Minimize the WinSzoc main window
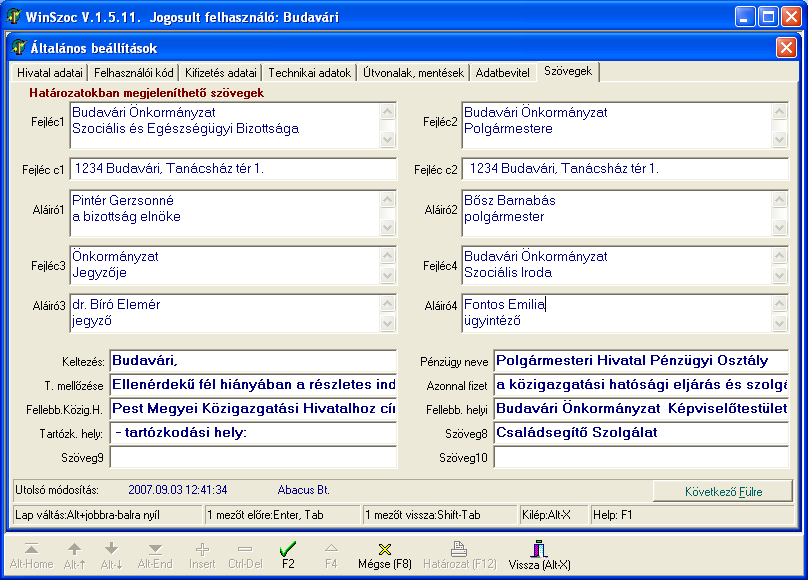Screen dimensions: 808x580 click(x=745, y=17)
